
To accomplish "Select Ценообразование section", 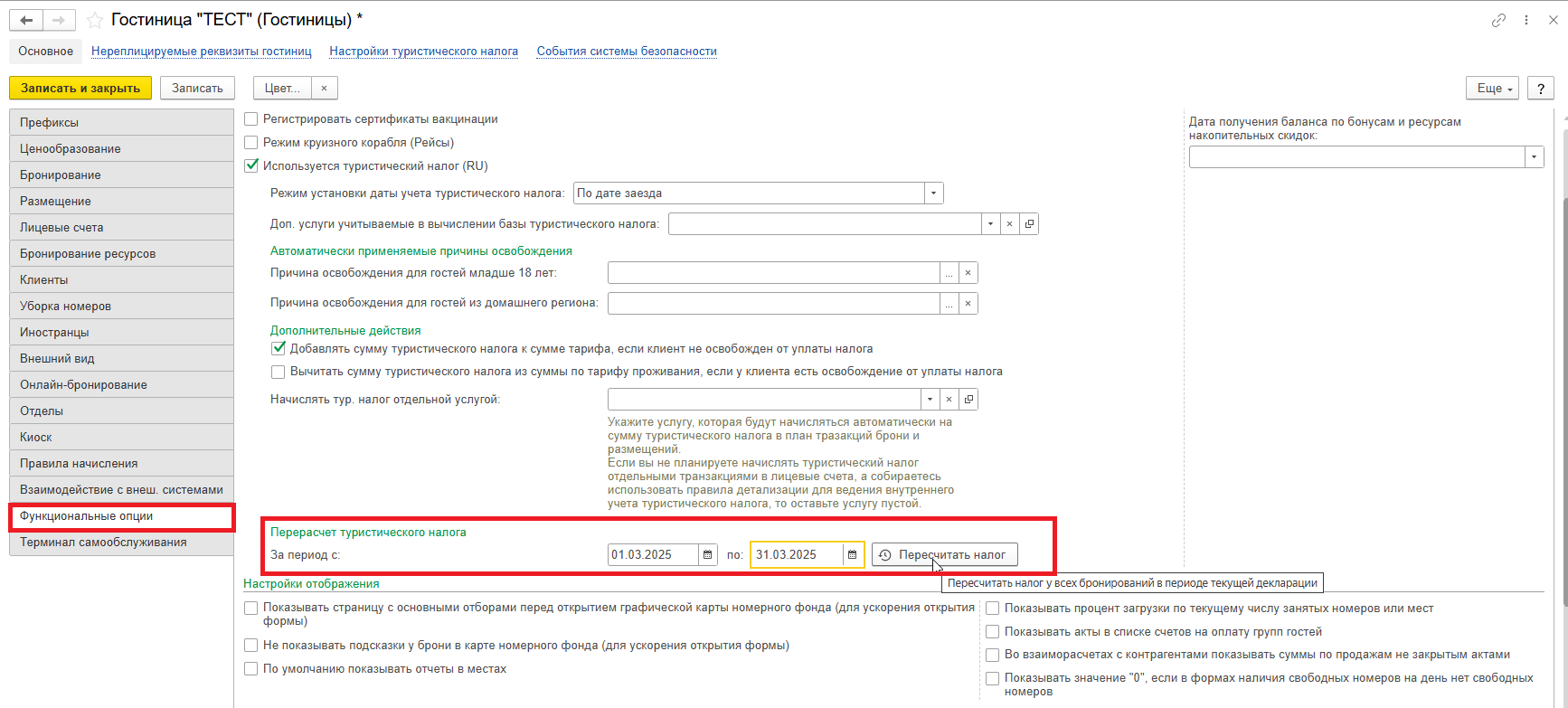I will point(121,148).
